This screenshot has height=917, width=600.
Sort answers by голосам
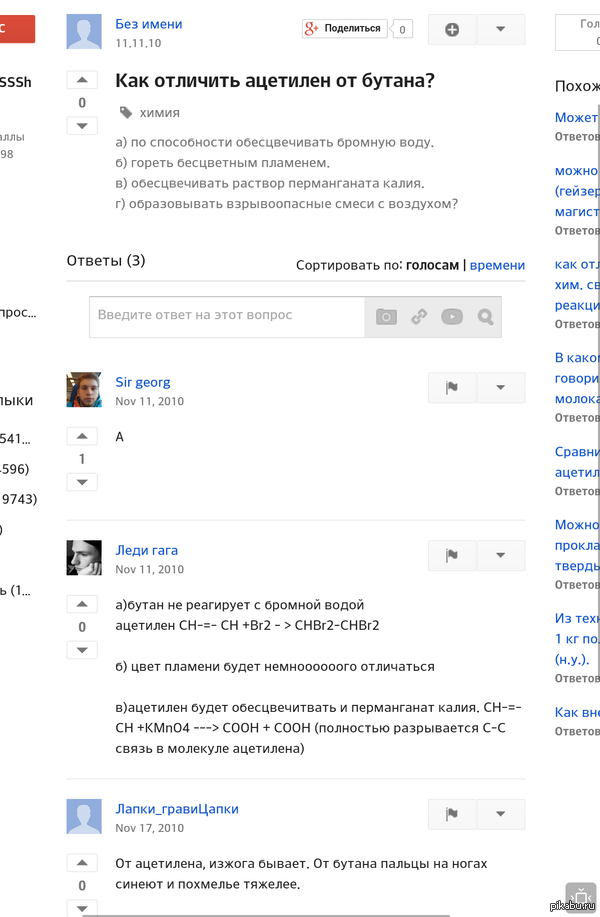coord(432,265)
